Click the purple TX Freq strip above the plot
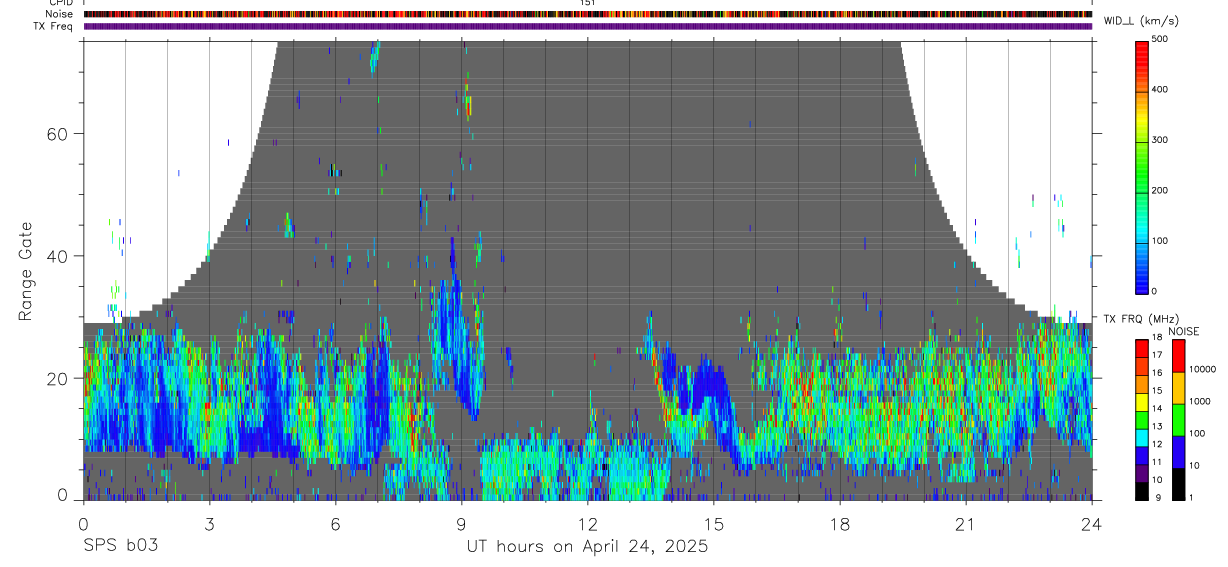 (588, 26)
